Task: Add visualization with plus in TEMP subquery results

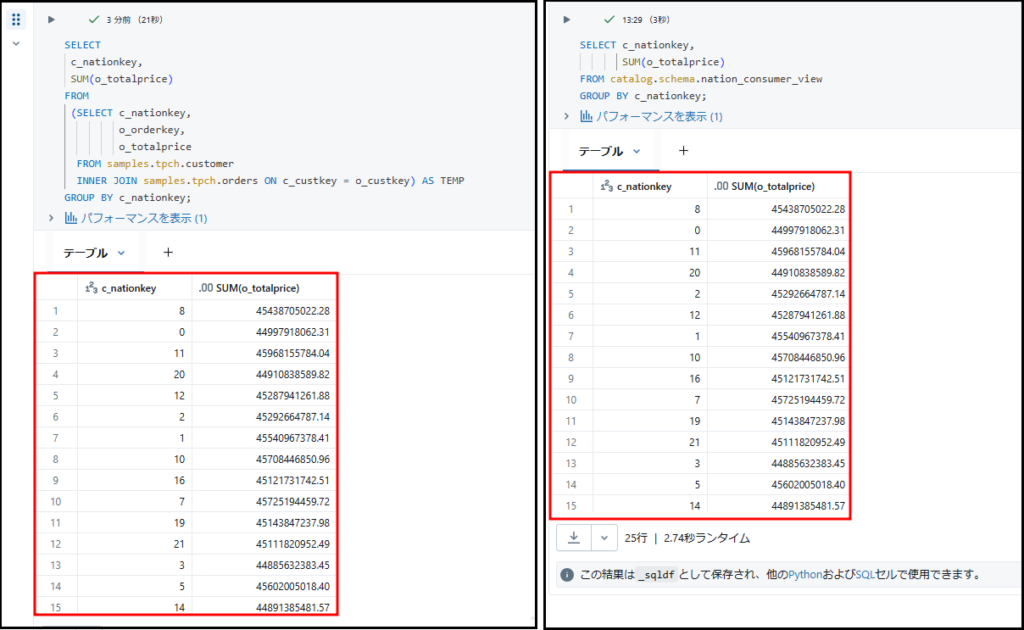Action: coord(168,253)
